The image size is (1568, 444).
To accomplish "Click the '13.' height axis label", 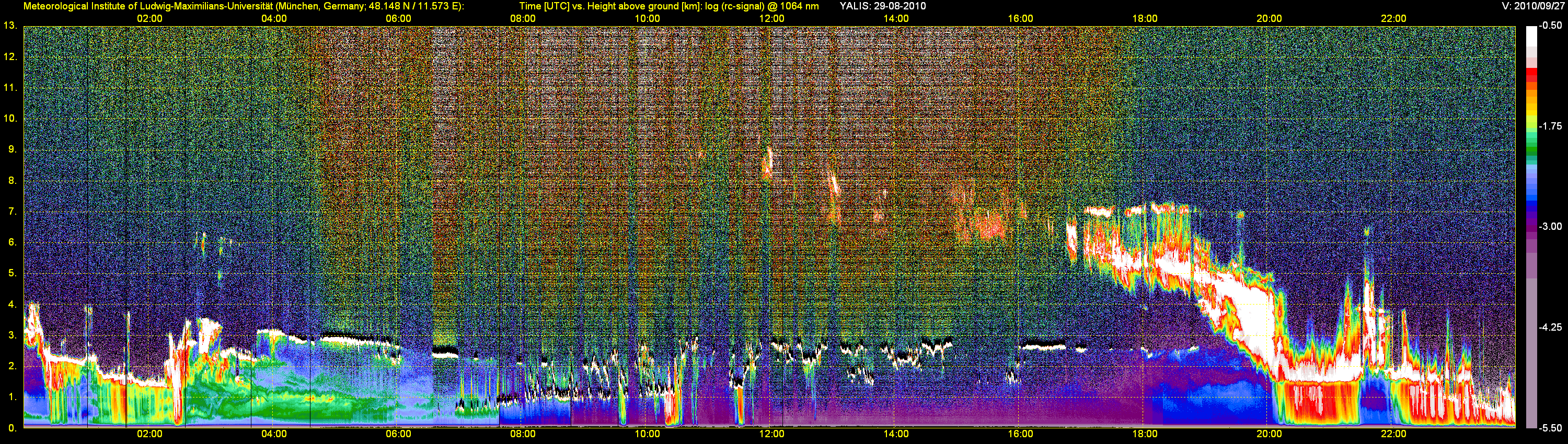I will pos(10,26).
